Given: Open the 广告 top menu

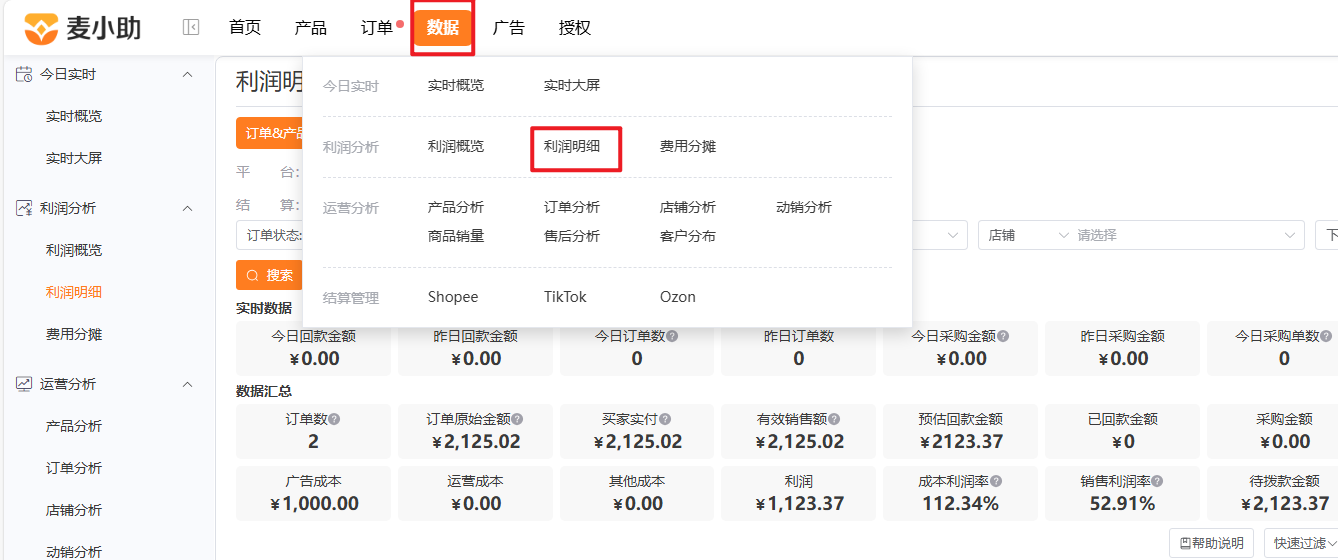Looking at the screenshot, I should point(509,28).
